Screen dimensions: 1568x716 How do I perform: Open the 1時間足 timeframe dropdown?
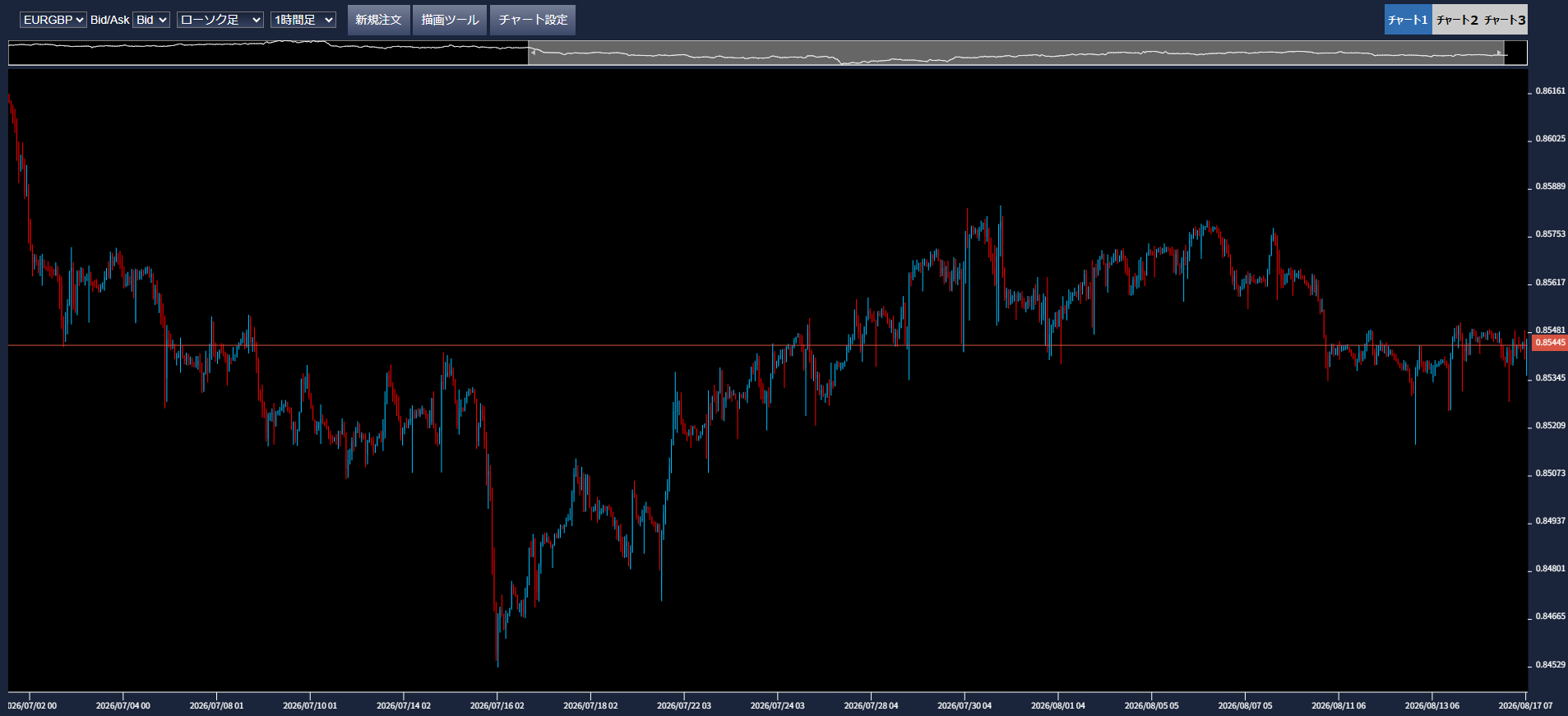pyautogui.click(x=303, y=20)
